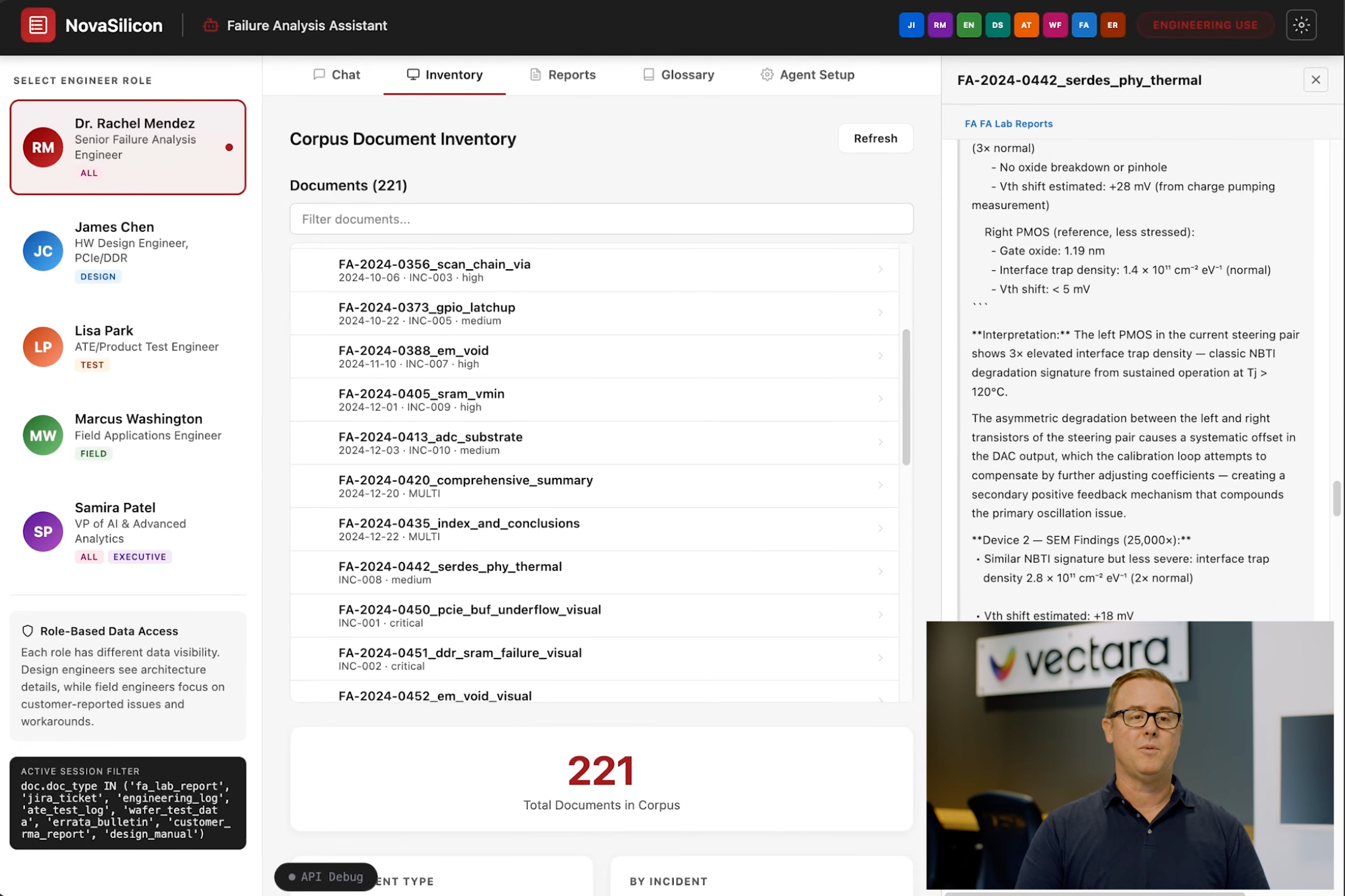The height and width of the screenshot is (896, 1345).
Task: Open the Glossary tab
Action: [x=678, y=74]
